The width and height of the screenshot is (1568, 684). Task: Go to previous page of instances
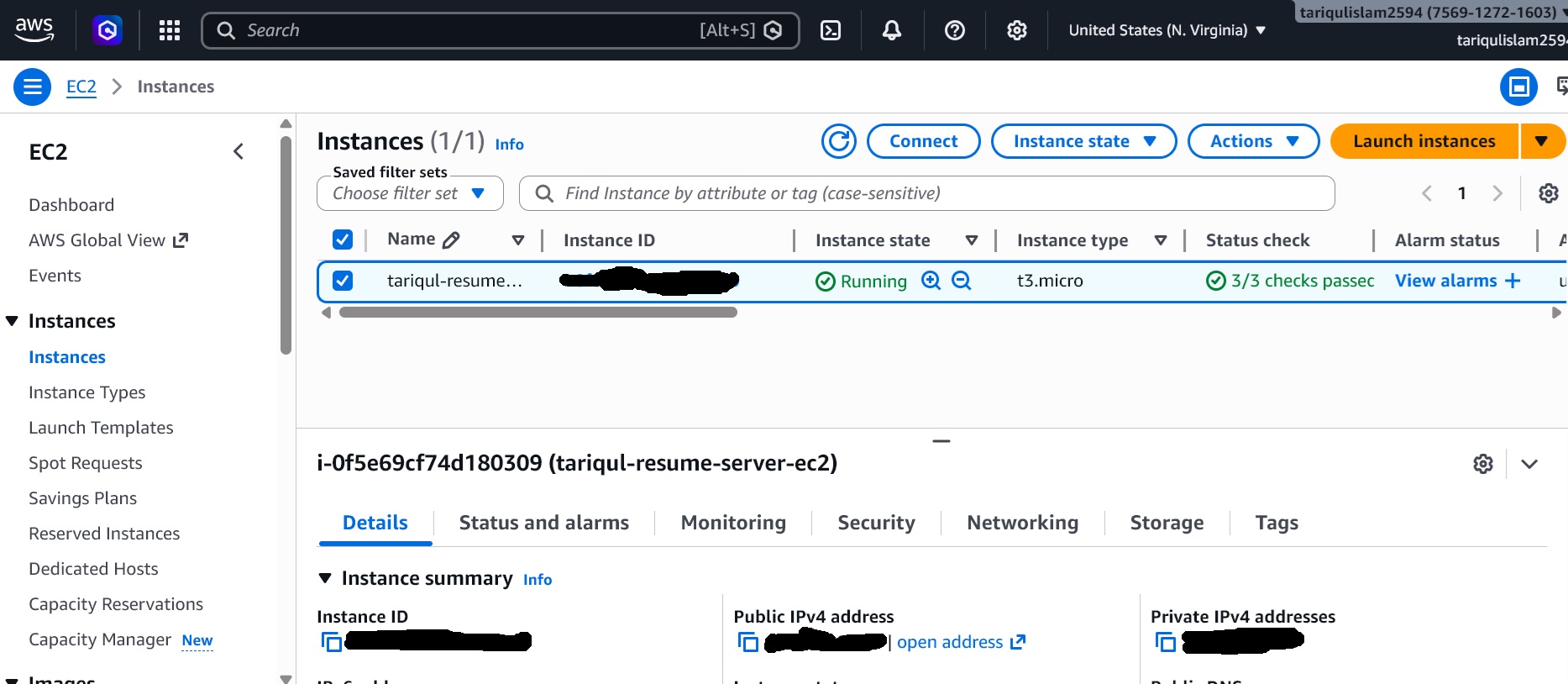1427,193
